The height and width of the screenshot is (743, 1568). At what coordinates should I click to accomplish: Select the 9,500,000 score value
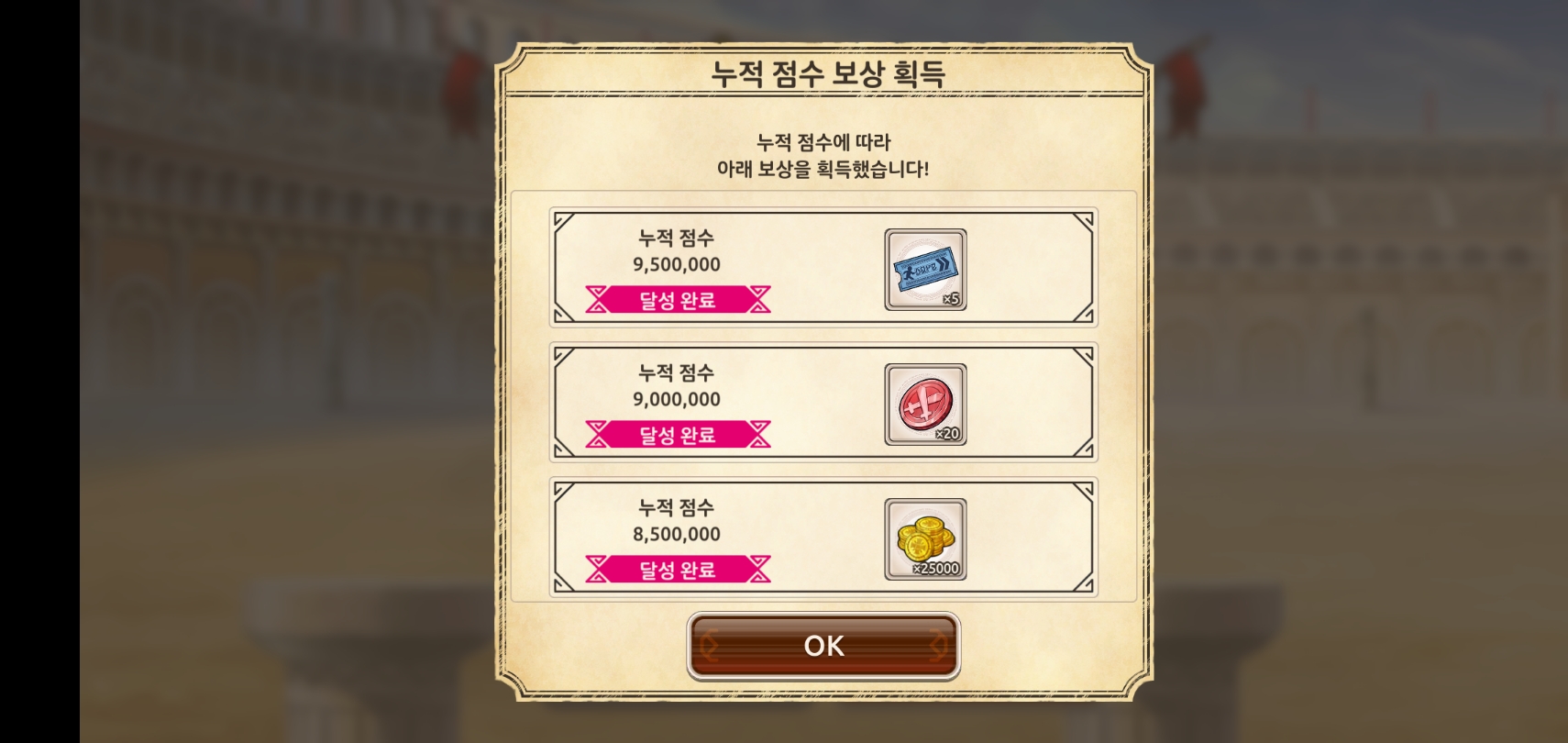677,265
